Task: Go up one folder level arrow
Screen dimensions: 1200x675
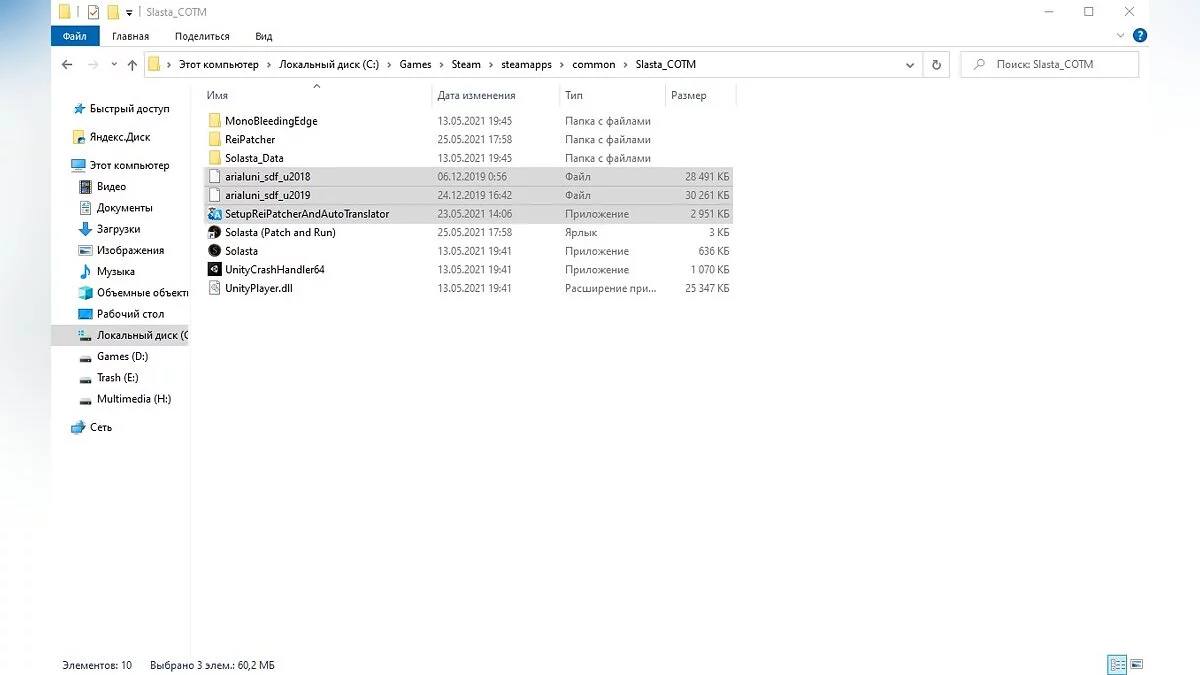Action: [132, 65]
